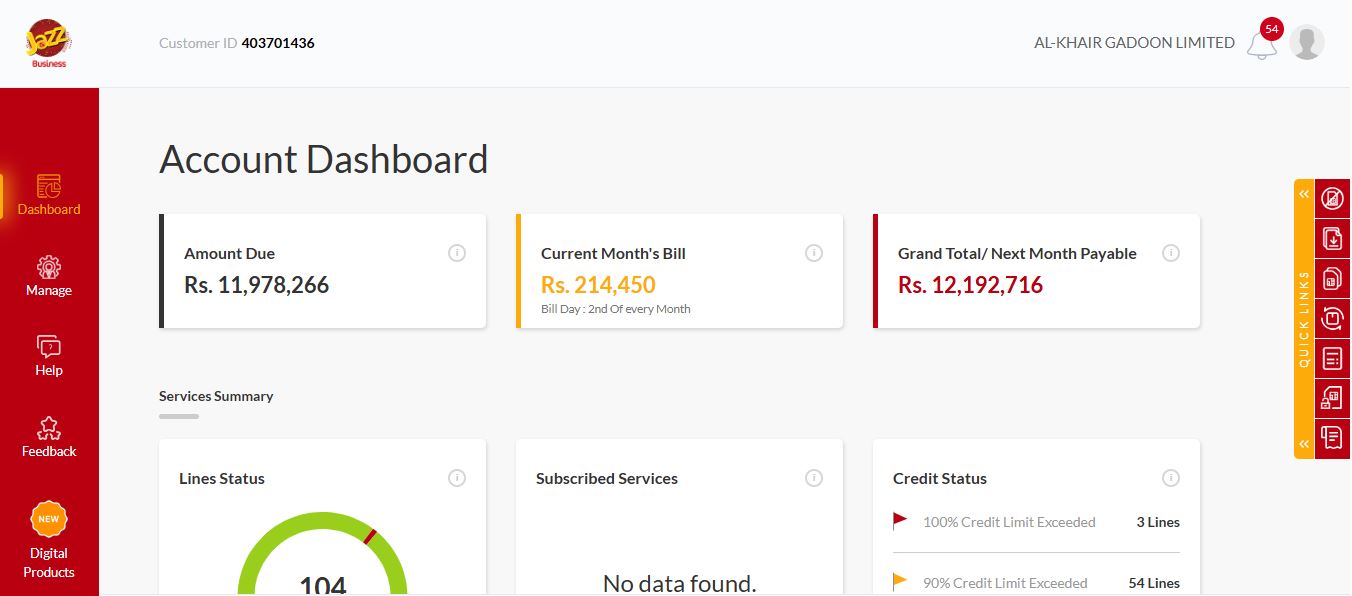Open the Dashboard sidebar icon

click(49, 187)
